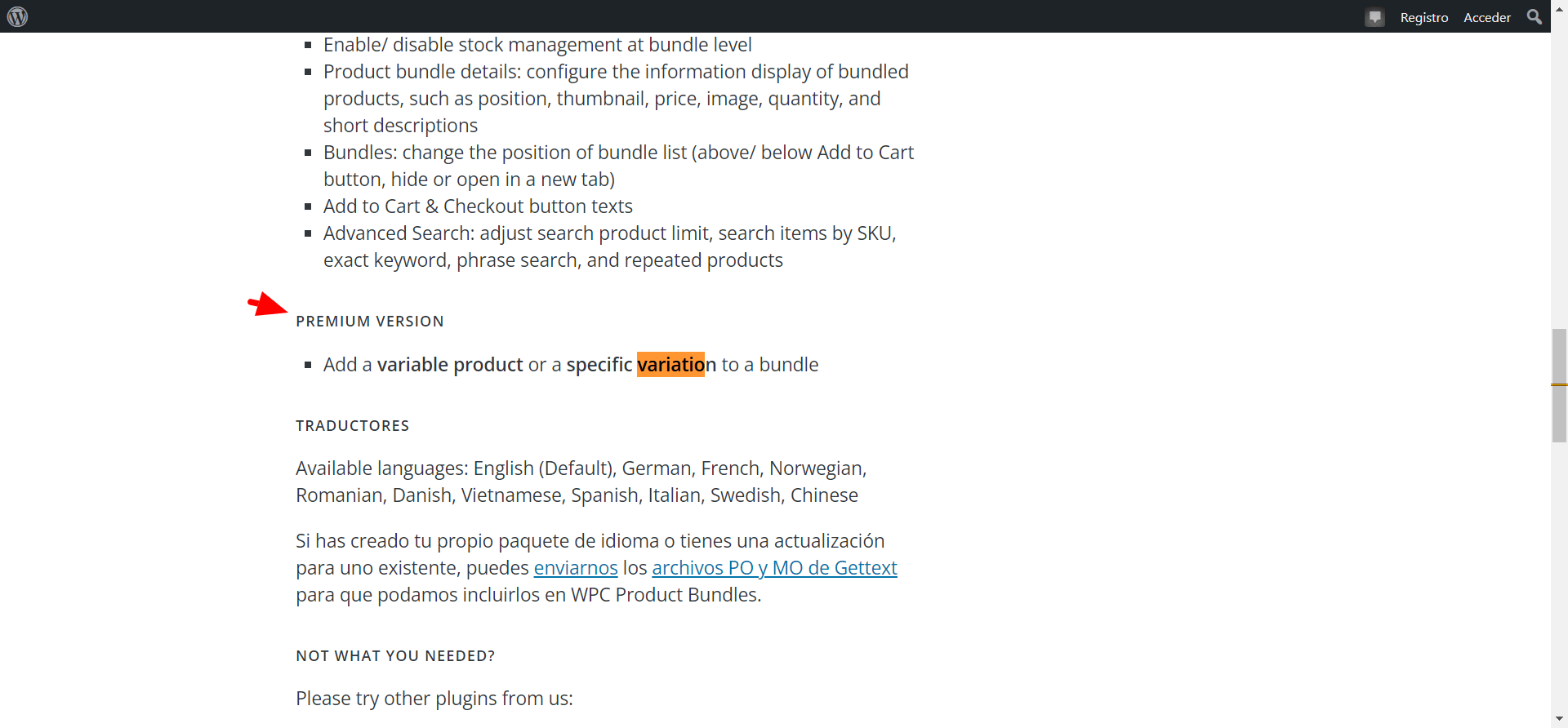Open the notifications speech bubble icon
Viewport: 1568px width, 728px height.
tap(1375, 17)
